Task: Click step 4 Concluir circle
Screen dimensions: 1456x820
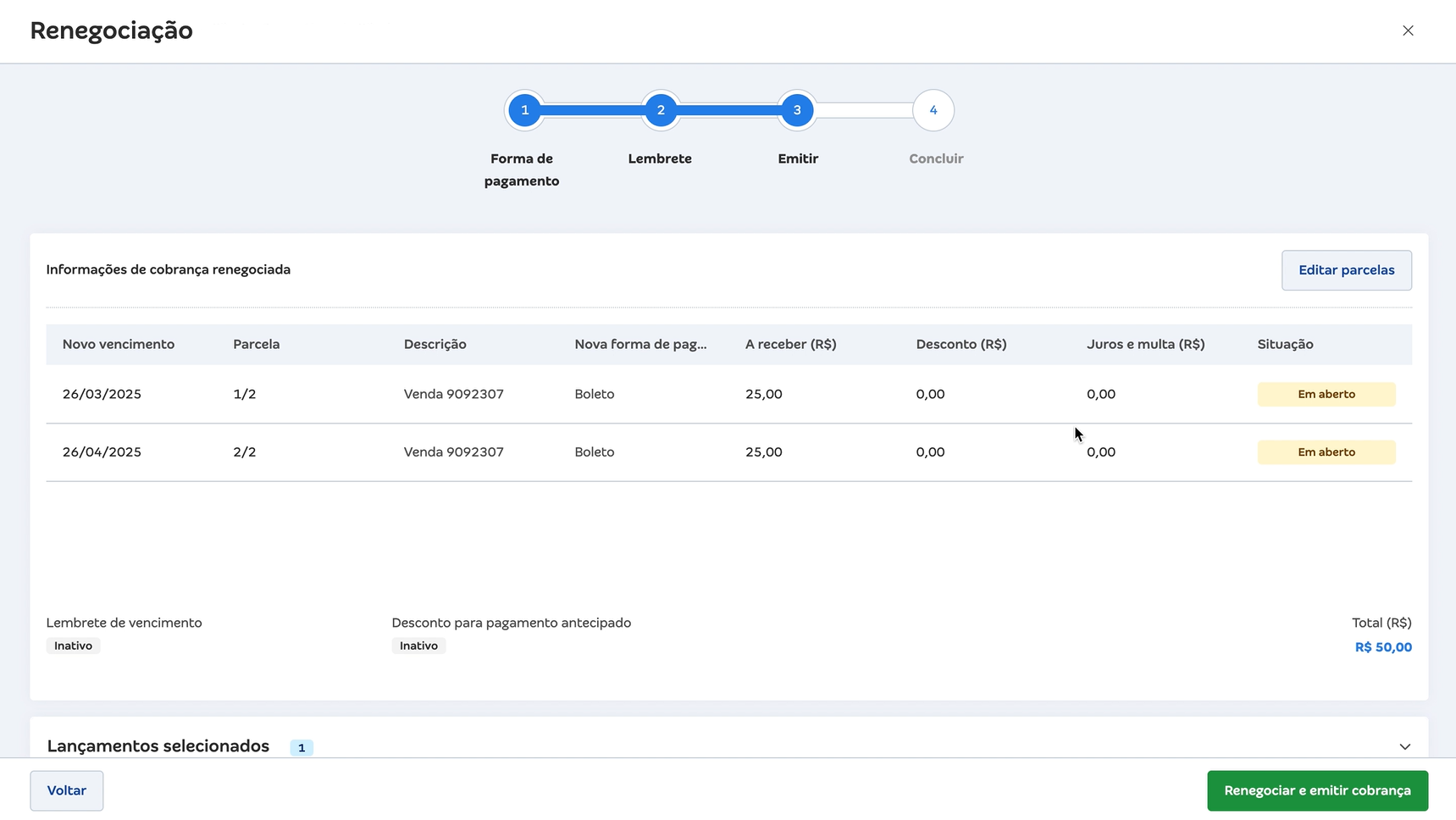Action: [933, 110]
